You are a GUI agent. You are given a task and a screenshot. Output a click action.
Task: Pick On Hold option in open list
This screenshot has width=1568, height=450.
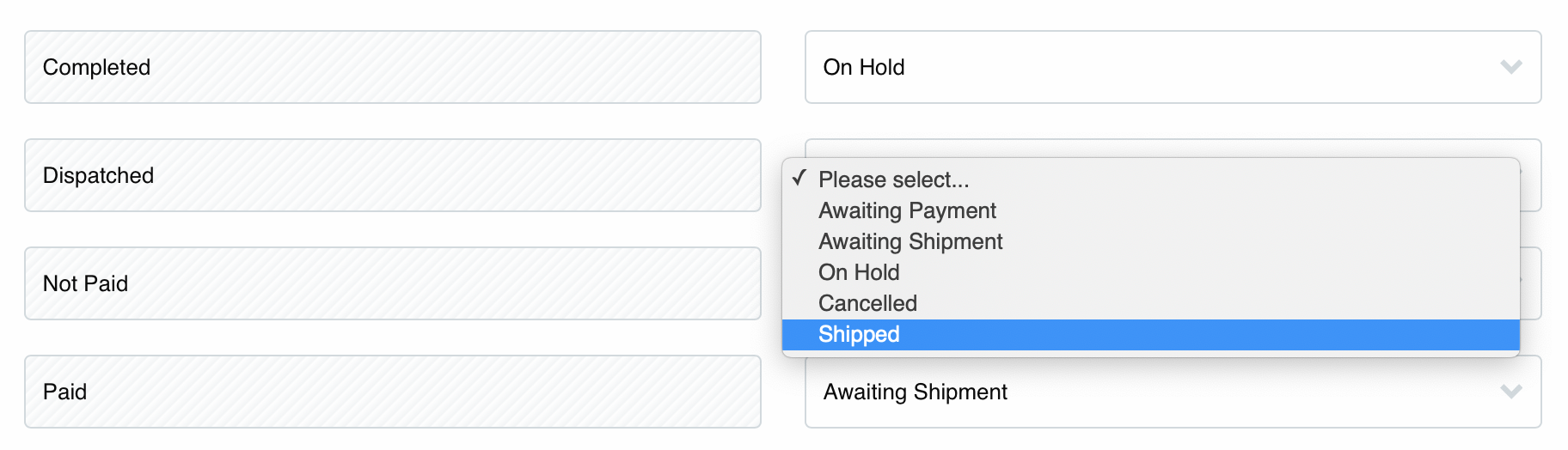(x=859, y=272)
